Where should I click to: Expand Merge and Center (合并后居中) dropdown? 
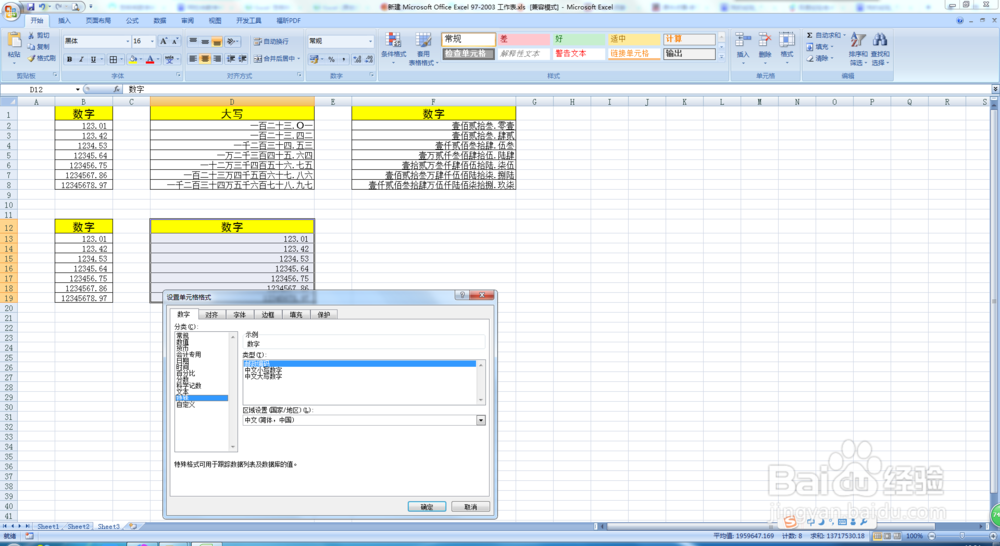(x=298, y=59)
